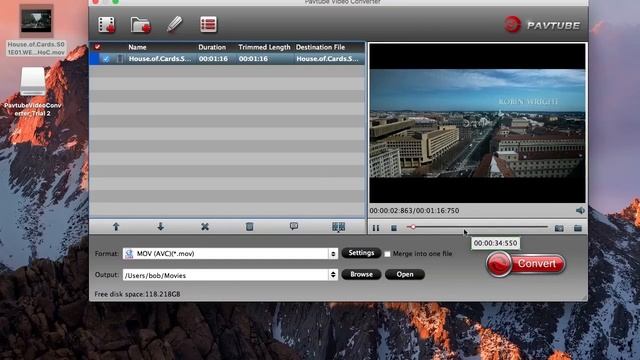The height and width of the screenshot is (360, 640).
Task: Start conversion with the Convert button
Action: point(526,264)
